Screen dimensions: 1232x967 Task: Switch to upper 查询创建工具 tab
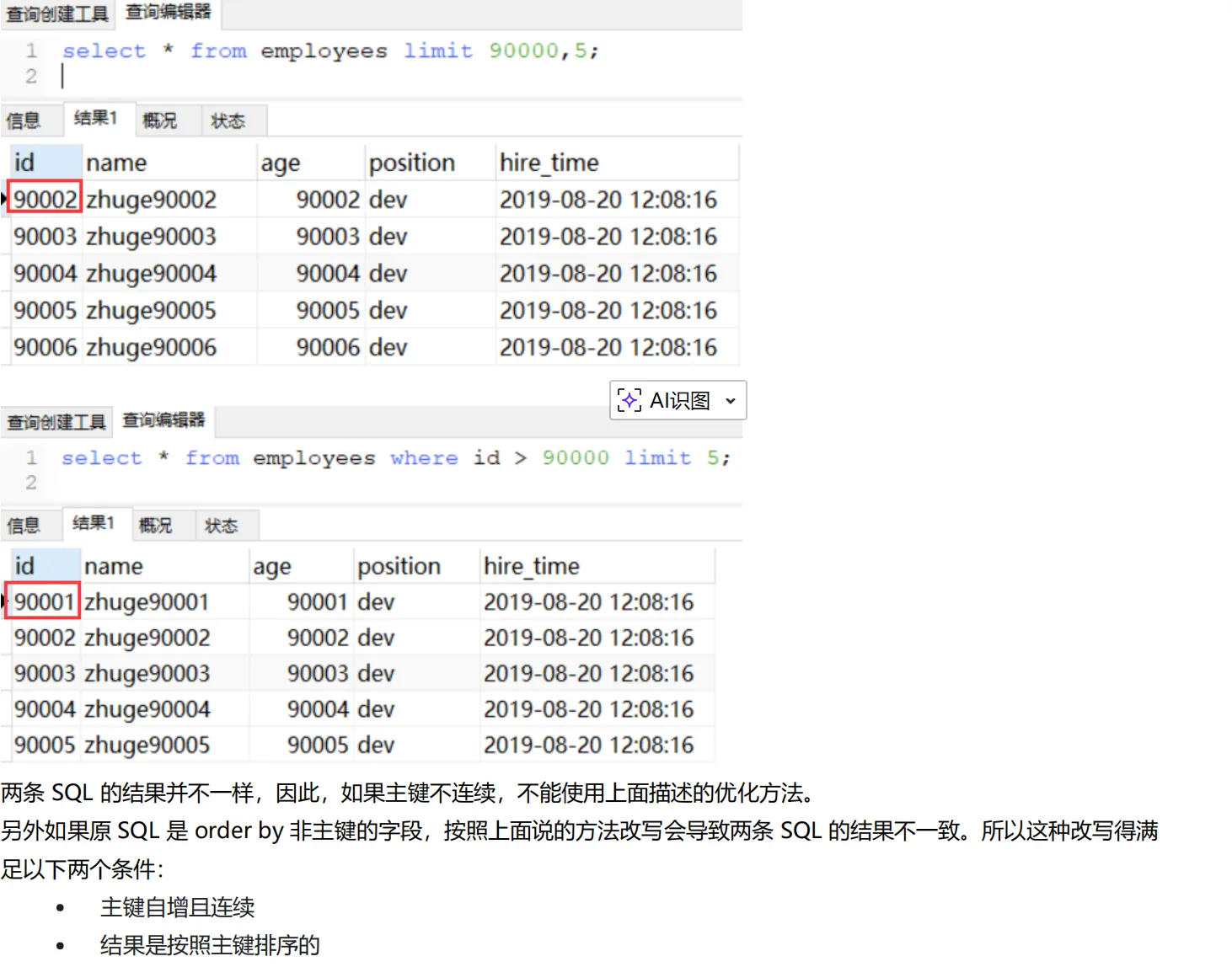pos(57,14)
